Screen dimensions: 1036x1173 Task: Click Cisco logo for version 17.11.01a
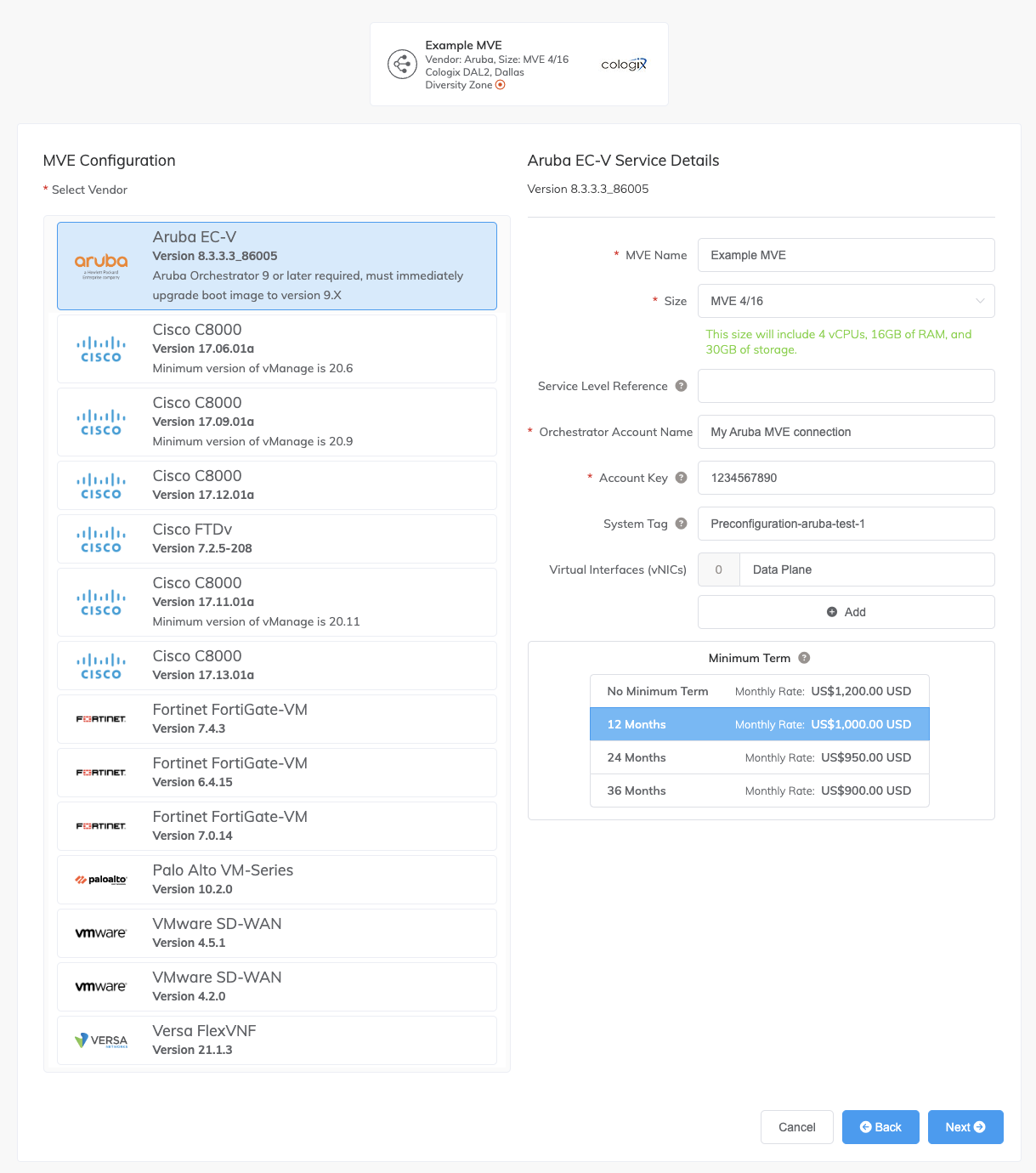pos(101,603)
